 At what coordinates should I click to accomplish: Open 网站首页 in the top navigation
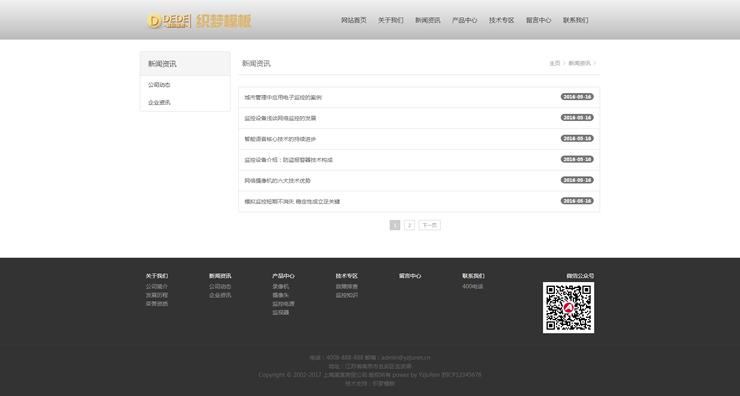coord(353,20)
